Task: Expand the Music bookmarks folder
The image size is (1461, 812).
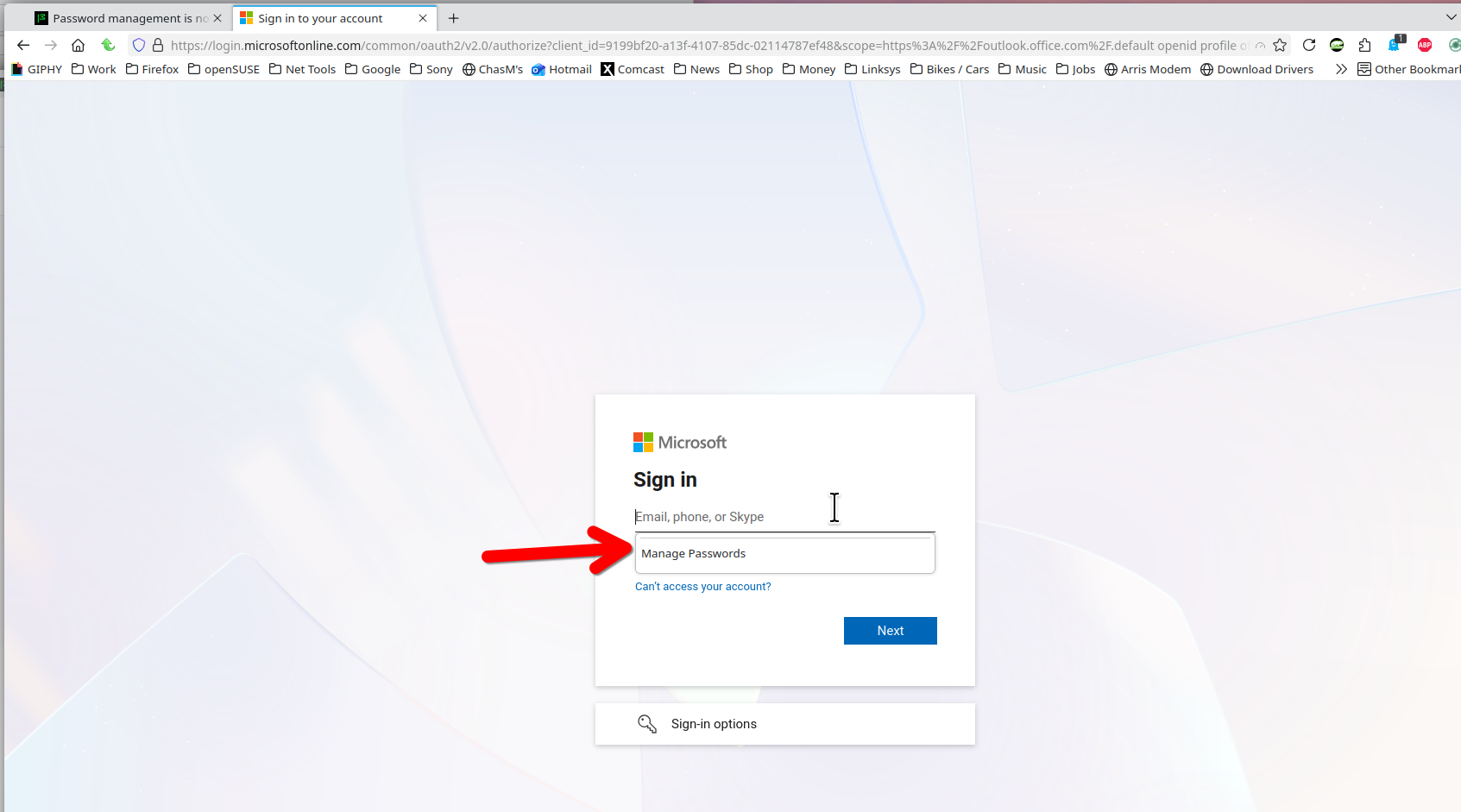Action: coord(1023,69)
